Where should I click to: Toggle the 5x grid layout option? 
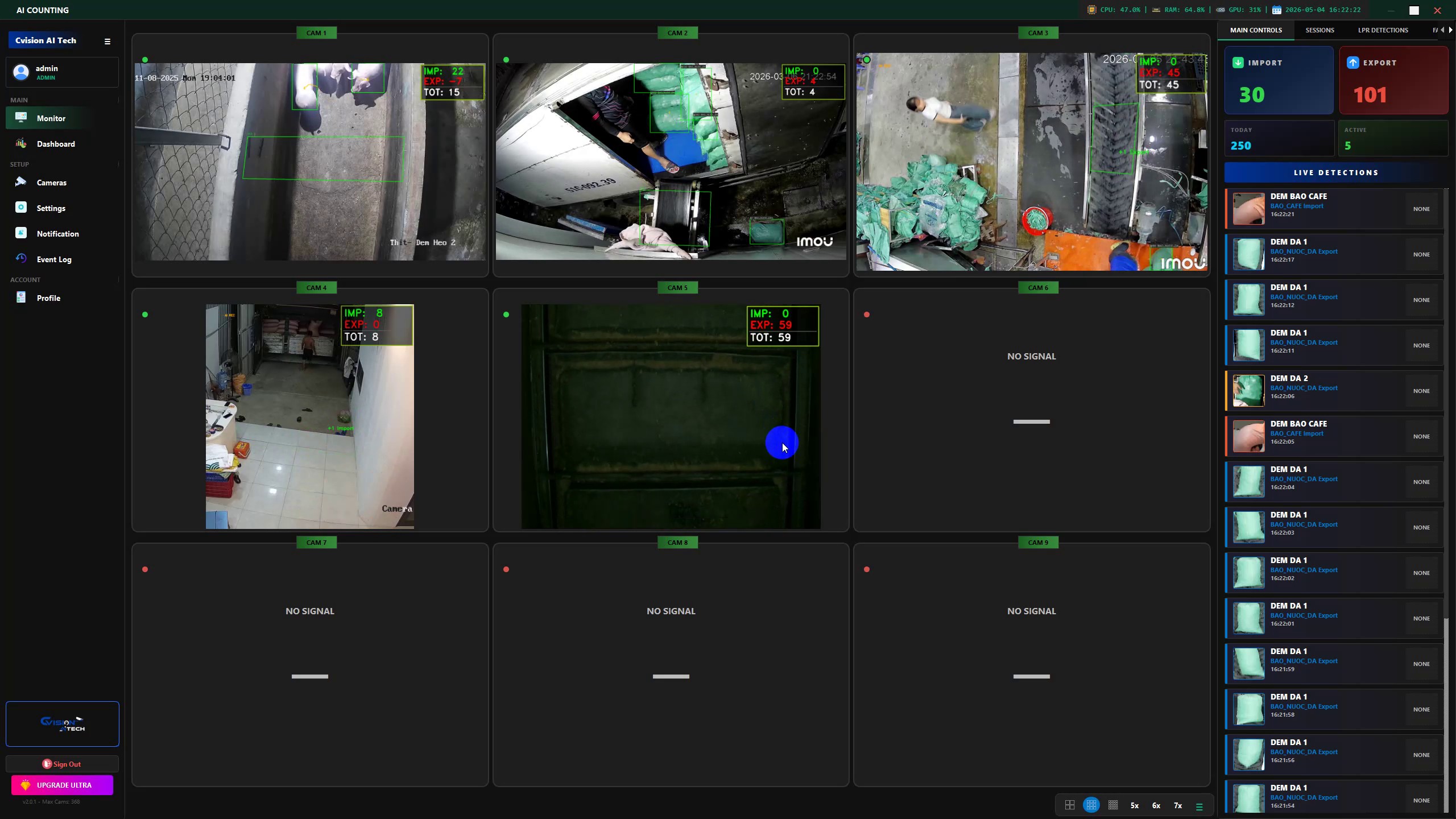click(x=1135, y=805)
